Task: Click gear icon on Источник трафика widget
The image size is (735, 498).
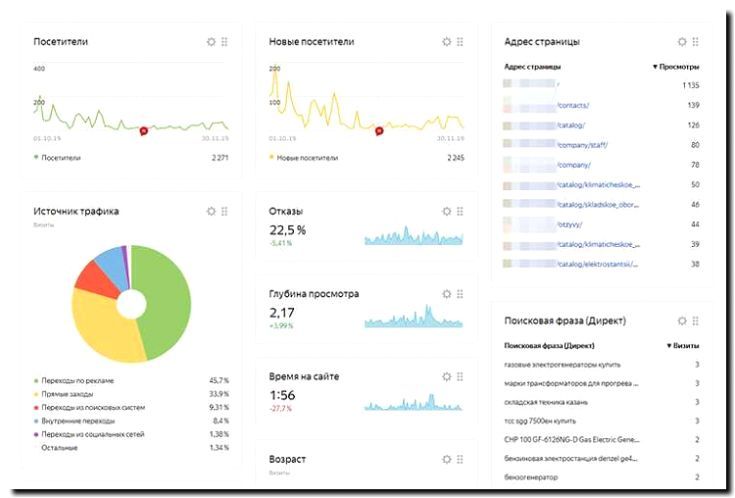Action: coord(211,211)
